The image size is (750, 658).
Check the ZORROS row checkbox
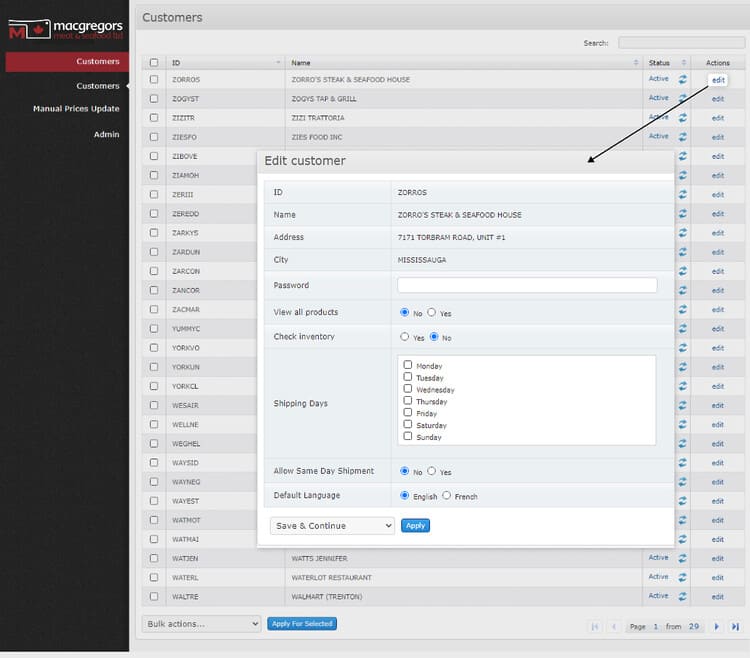click(154, 79)
